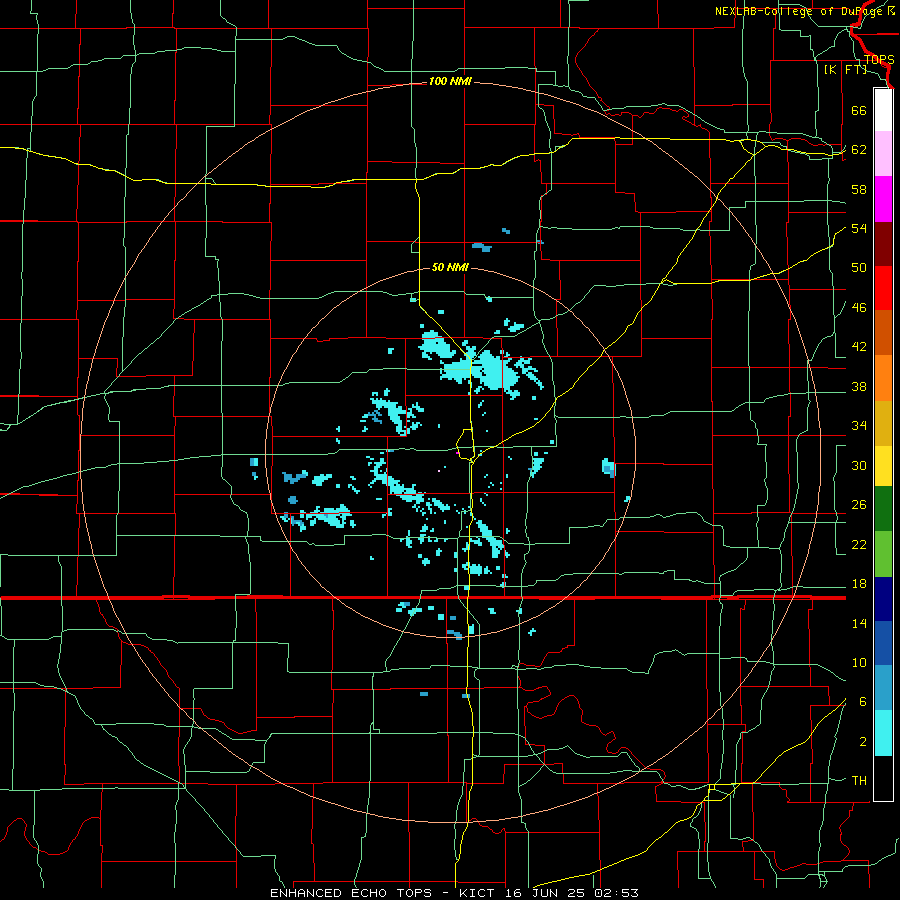Select the navy blue legend swatch
Viewport: 900px width, 900px height.
click(x=883, y=599)
